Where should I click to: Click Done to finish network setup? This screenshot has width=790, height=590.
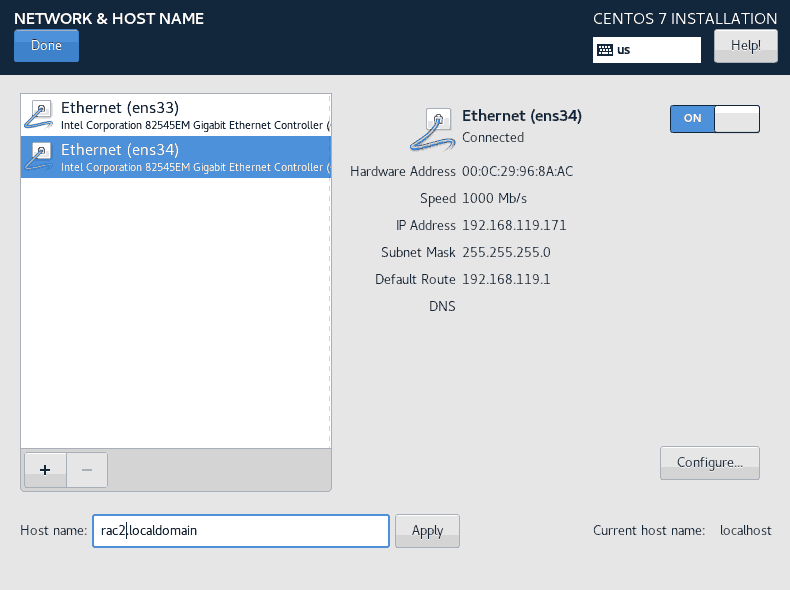(x=46, y=46)
